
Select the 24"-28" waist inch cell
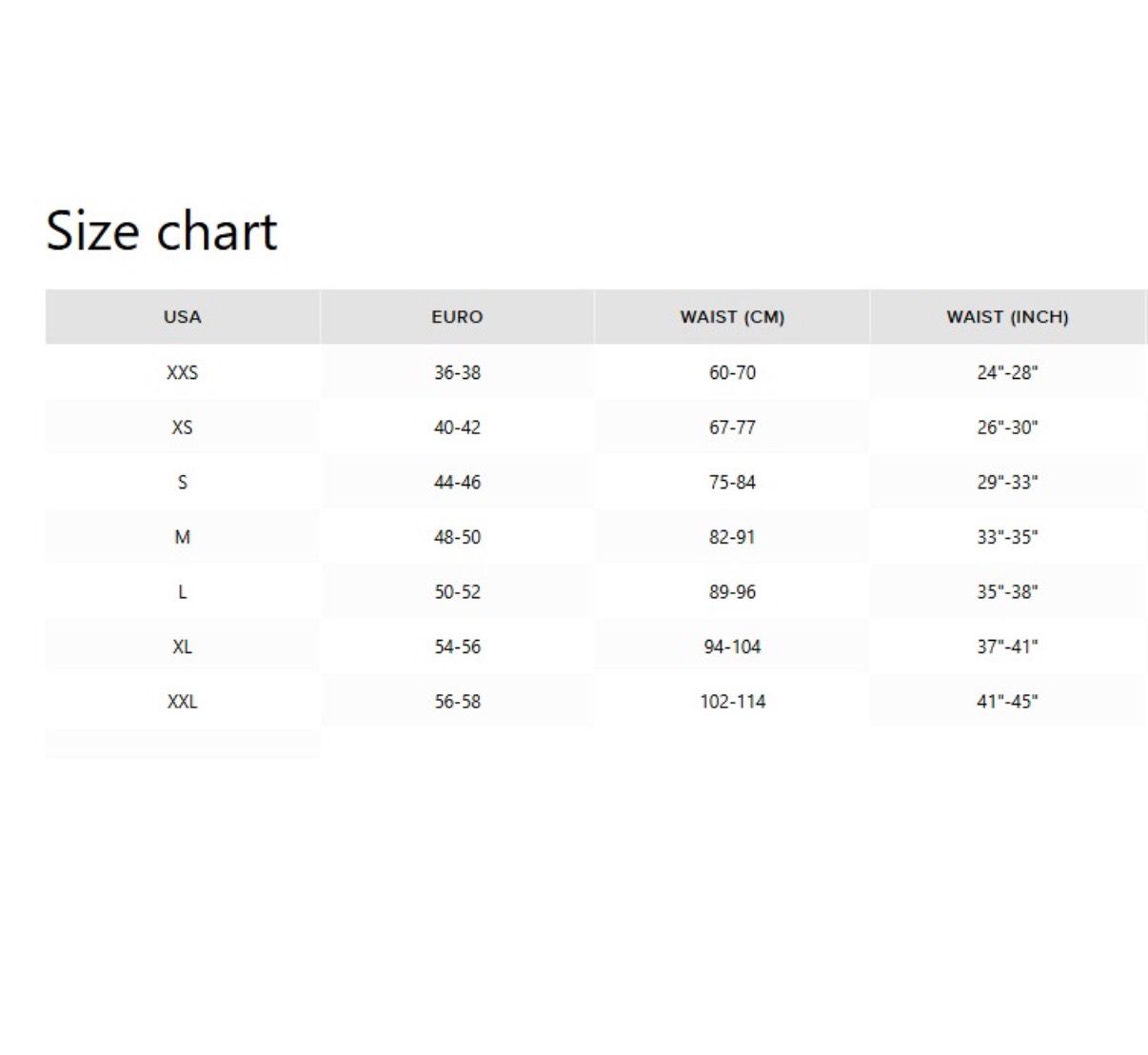[x=1007, y=372]
